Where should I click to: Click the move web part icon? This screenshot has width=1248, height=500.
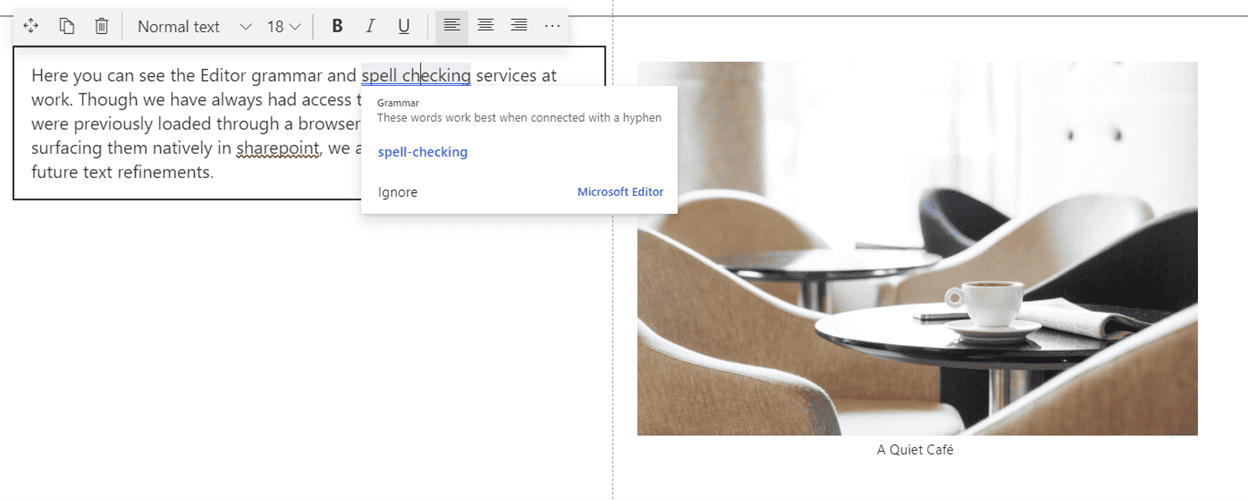point(31,26)
